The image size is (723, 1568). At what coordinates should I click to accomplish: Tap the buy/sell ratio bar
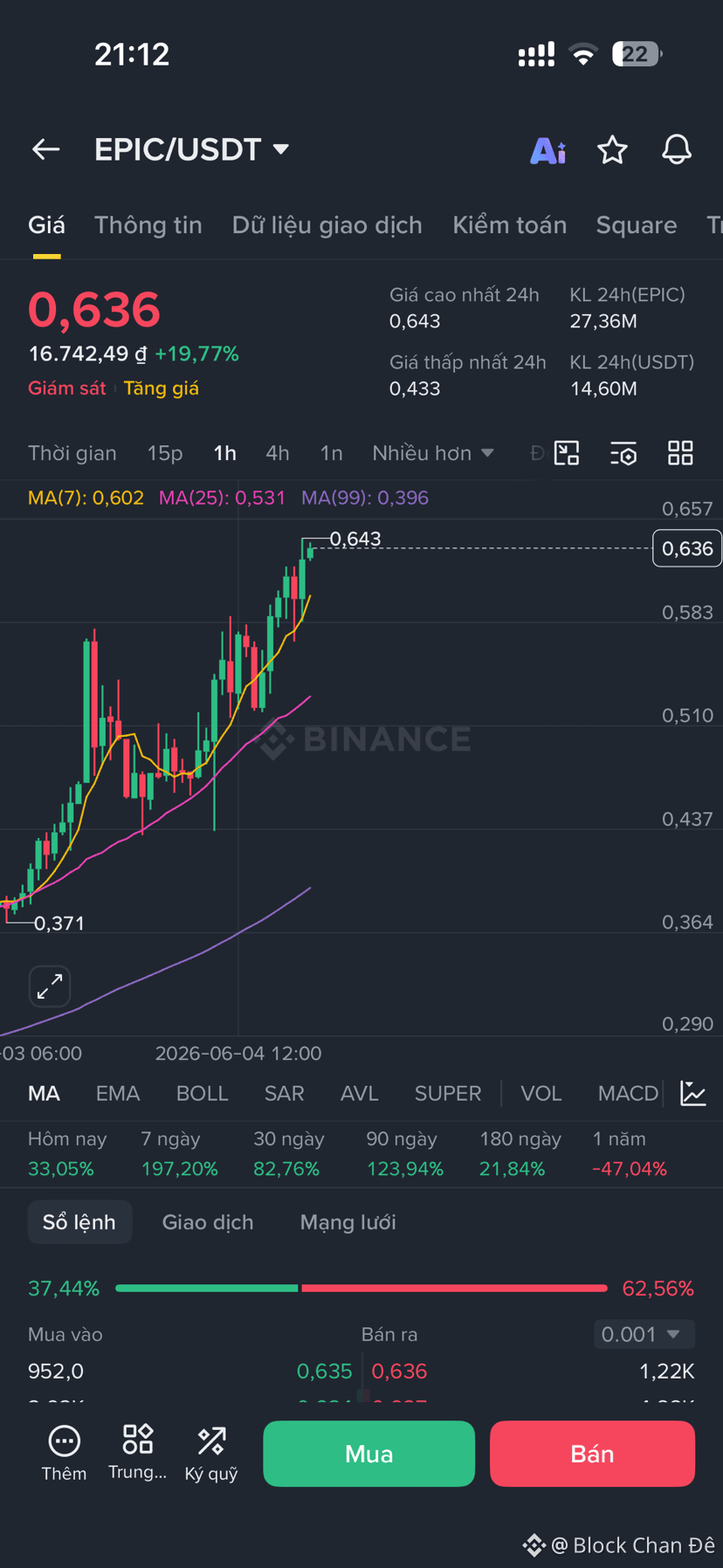tap(361, 1288)
